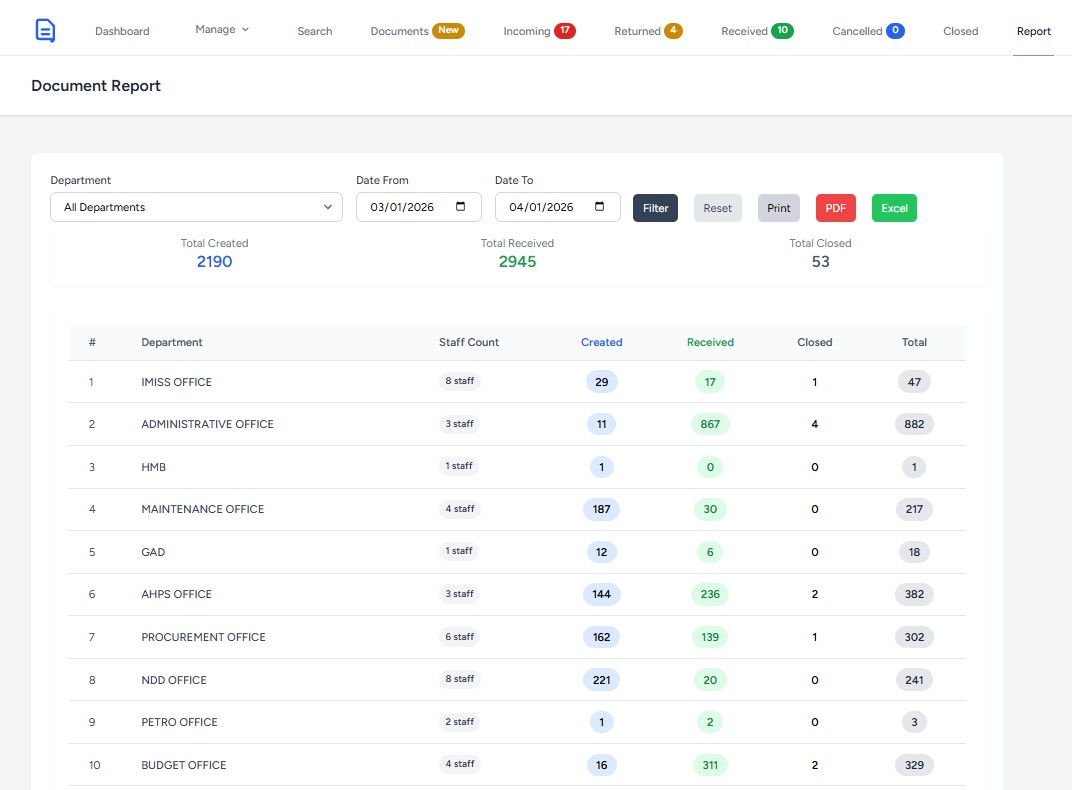This screenshot has height=790, width=1072.
Task: Click the Total Received value 2945
Action: click(518, 262)
